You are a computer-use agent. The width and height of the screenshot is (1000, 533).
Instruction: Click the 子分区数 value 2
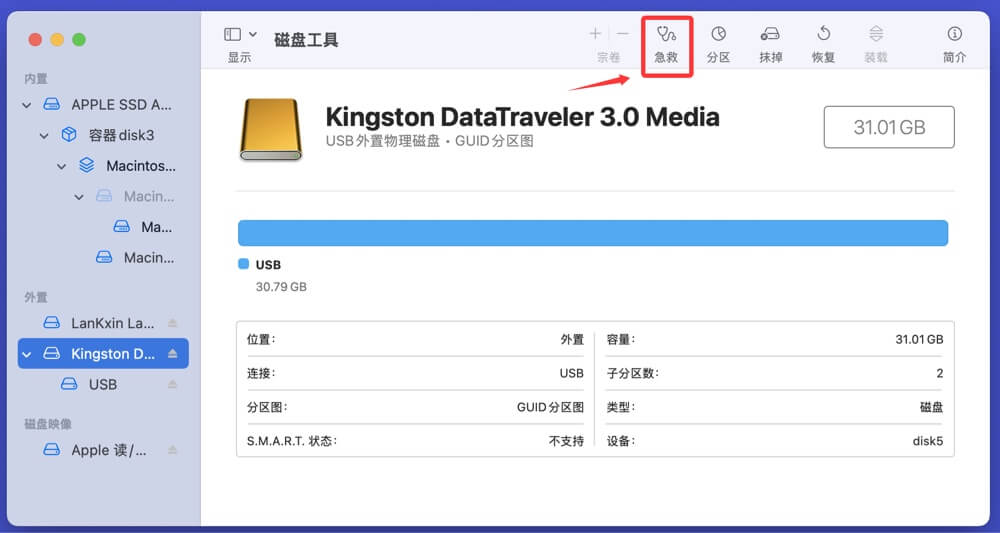click(x=939, y=374)
